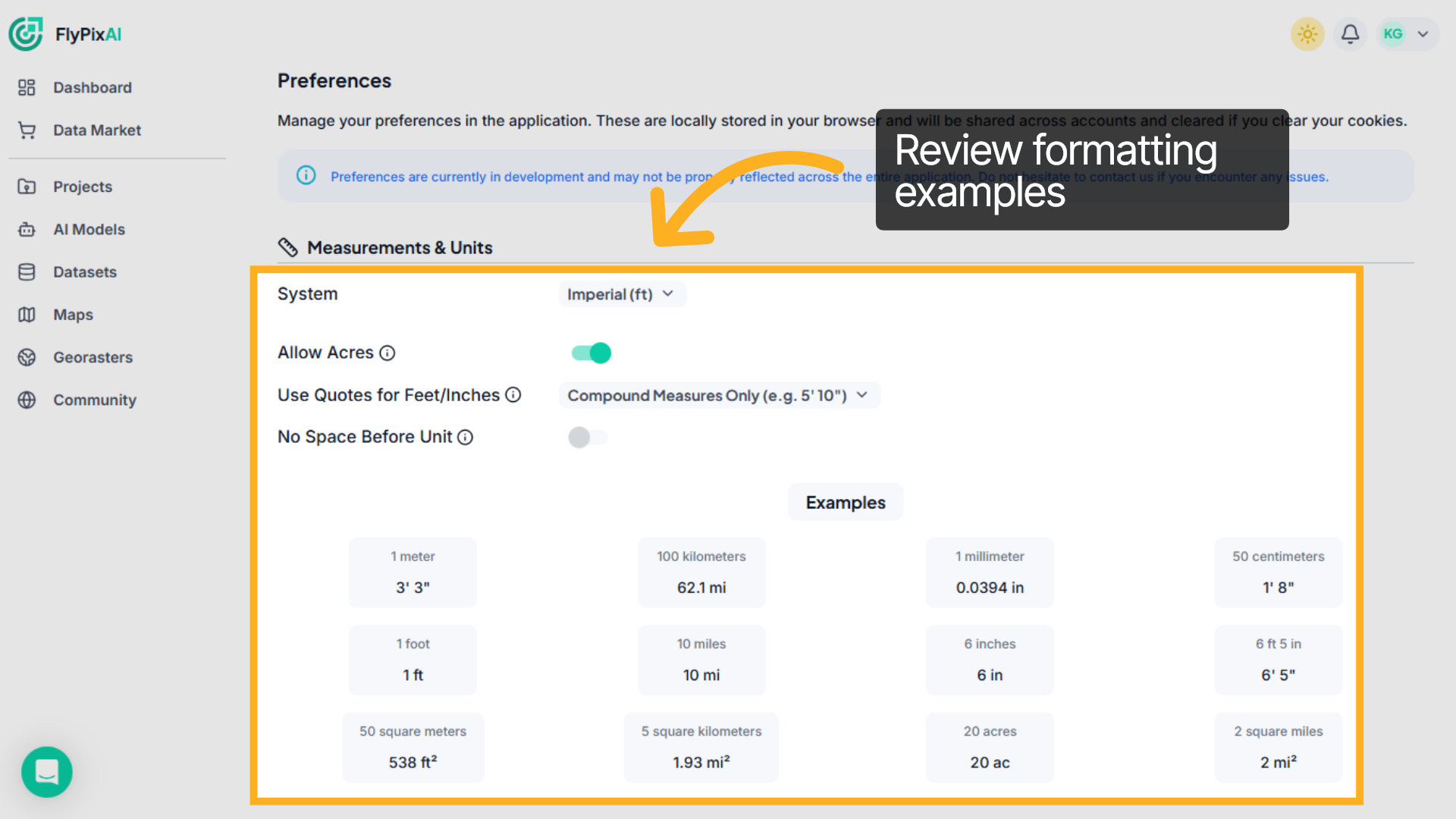The height and width of the screenshot is (819, 1456).
Task: Click the KG user avatar
Action: click(1392, 34)
